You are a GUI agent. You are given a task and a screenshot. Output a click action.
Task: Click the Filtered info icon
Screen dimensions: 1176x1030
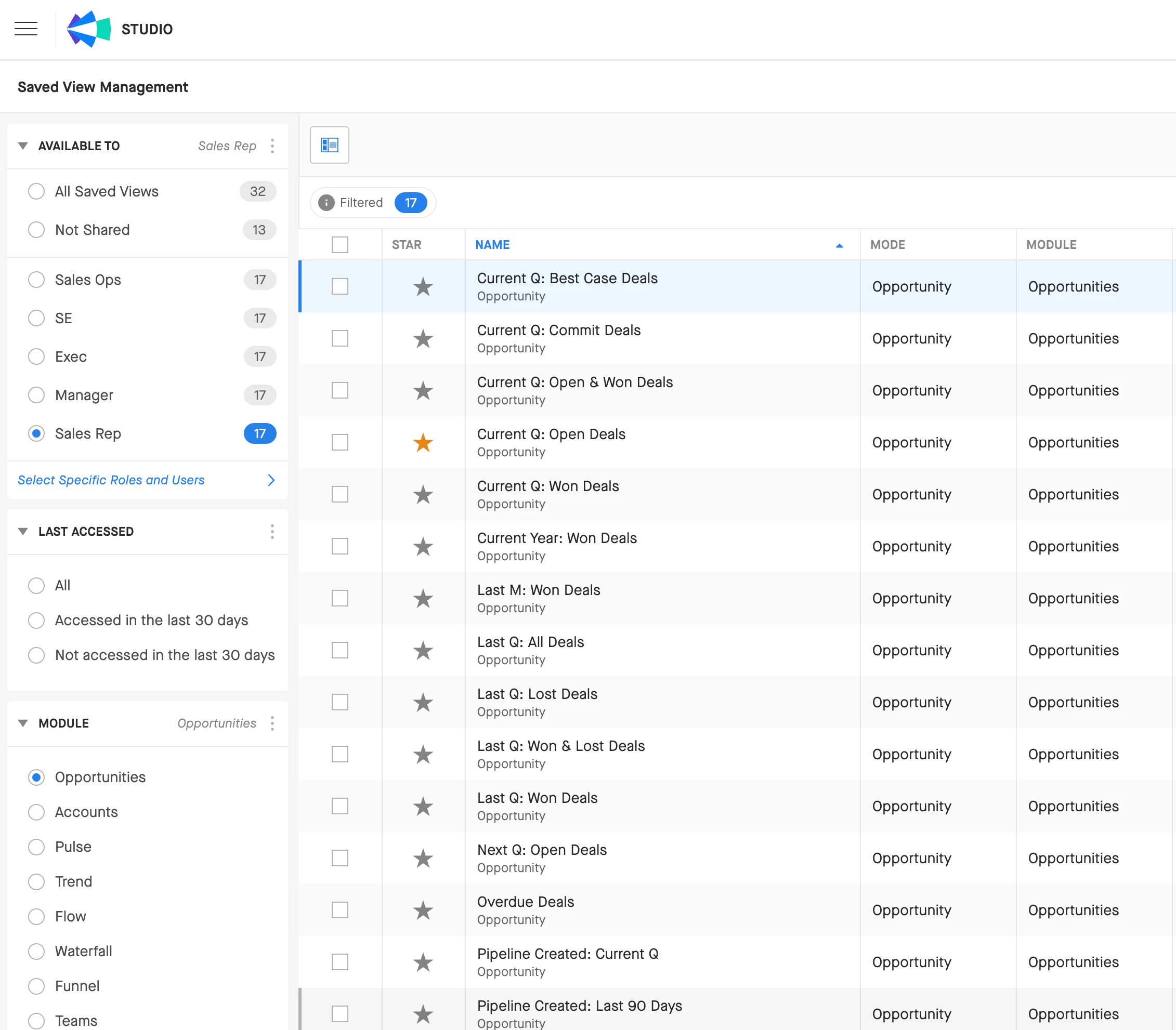[x=326, y=203]
